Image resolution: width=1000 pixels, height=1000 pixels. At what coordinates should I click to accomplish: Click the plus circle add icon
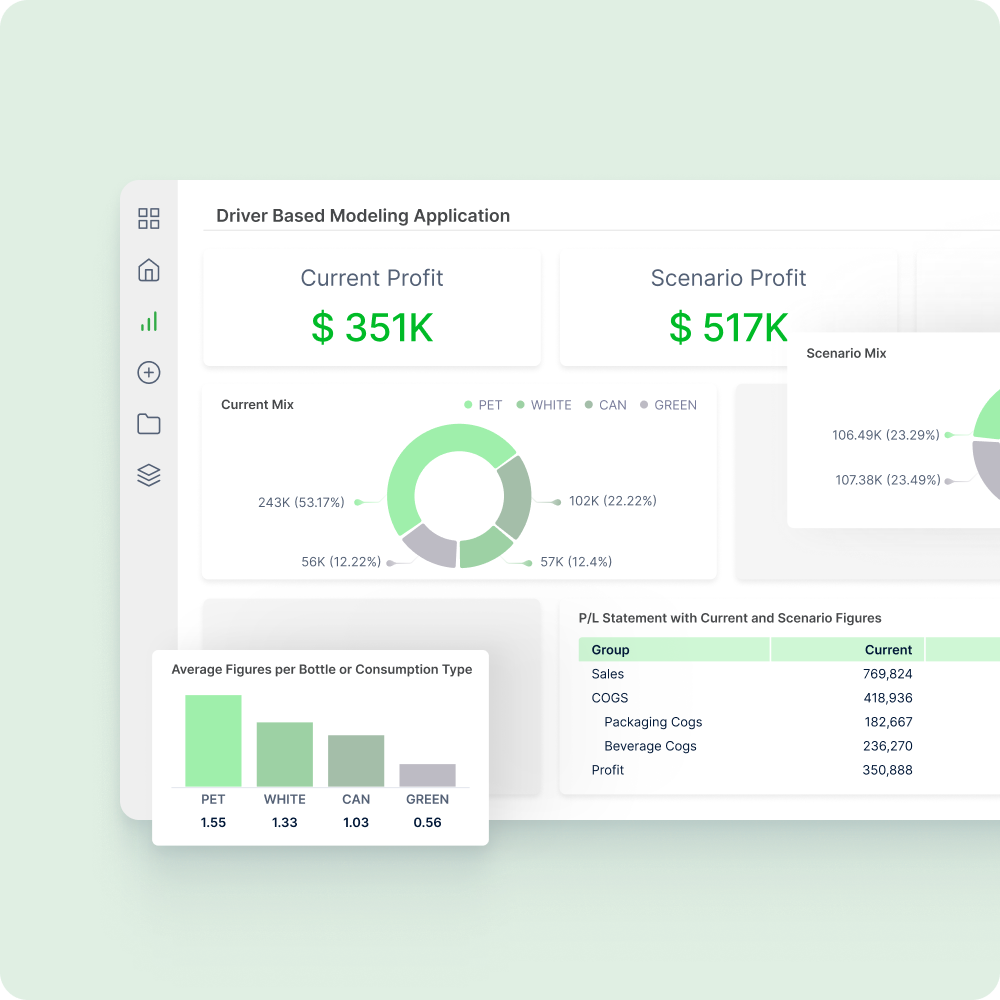(x=149, y=373)
